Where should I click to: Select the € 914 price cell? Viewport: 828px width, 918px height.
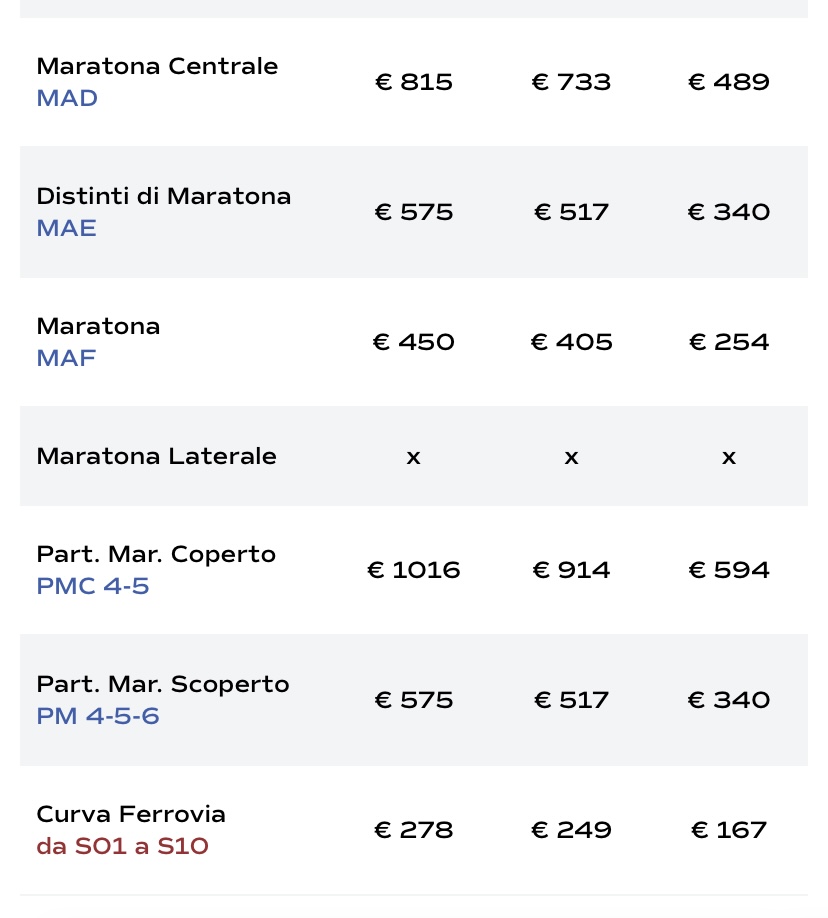pos(571,570)
